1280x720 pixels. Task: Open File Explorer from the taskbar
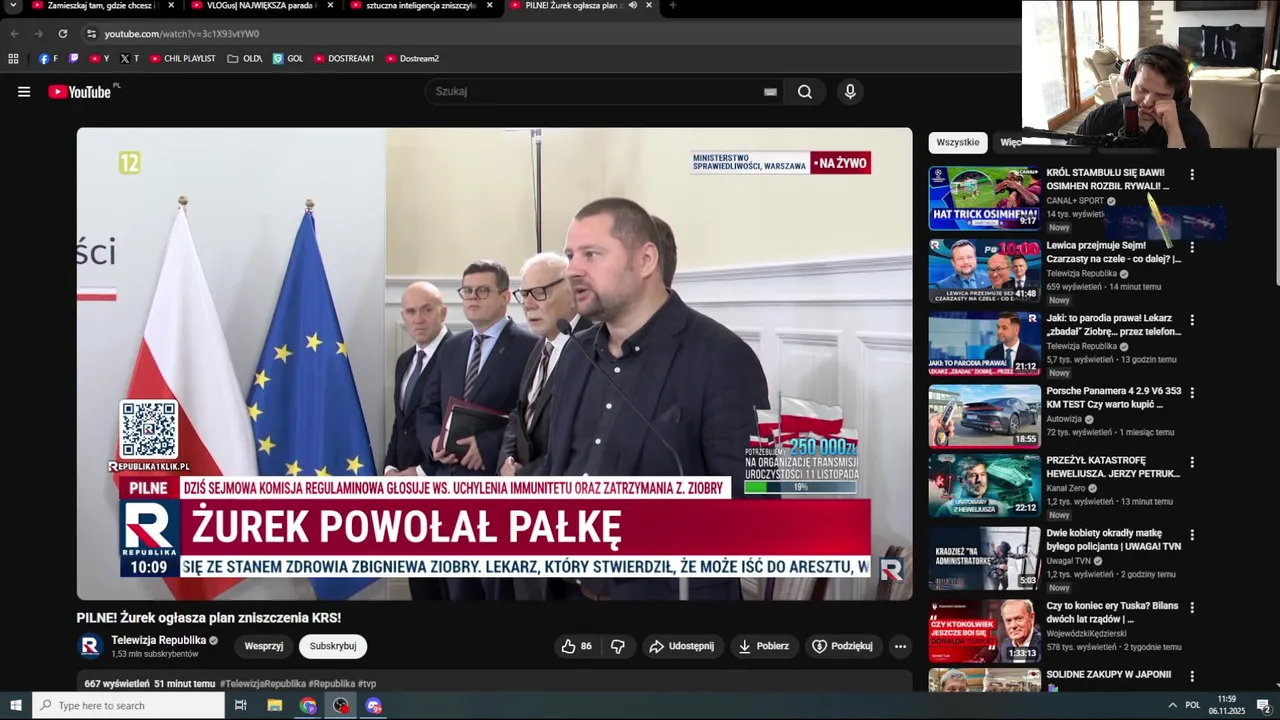[275, 706]
